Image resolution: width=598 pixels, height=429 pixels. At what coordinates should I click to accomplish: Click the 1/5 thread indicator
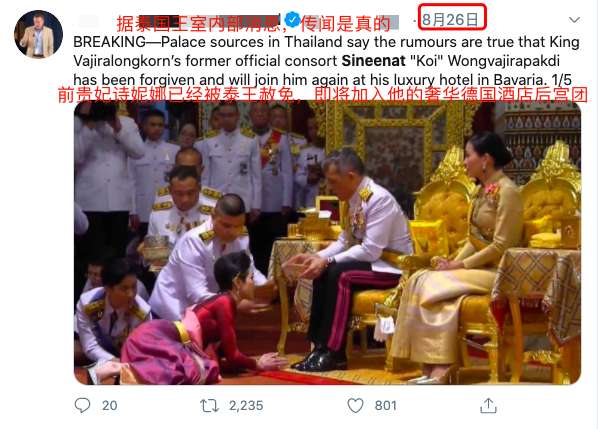[x=561, y=80]
